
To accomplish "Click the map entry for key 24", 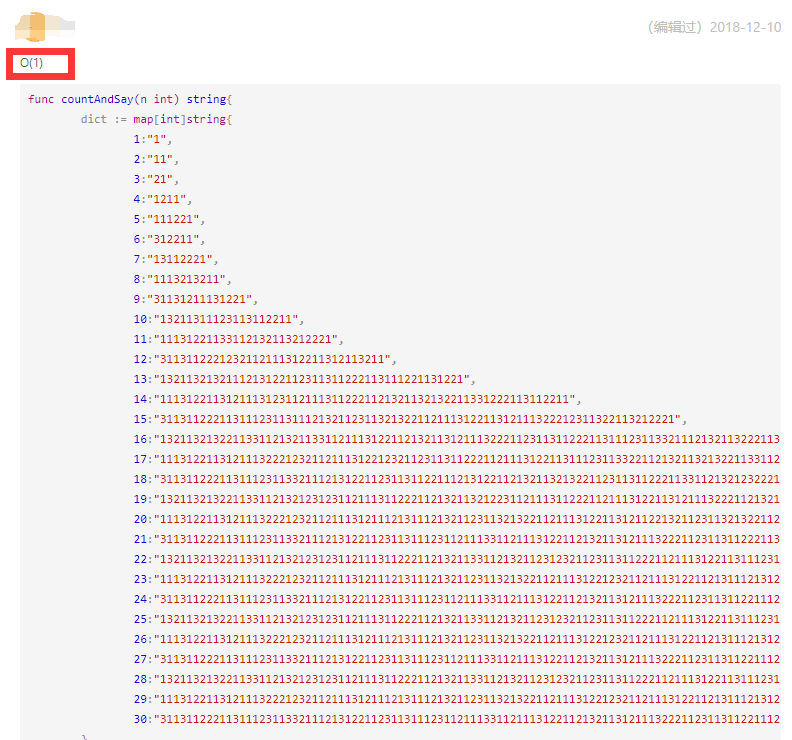I will tap(457, 600).
